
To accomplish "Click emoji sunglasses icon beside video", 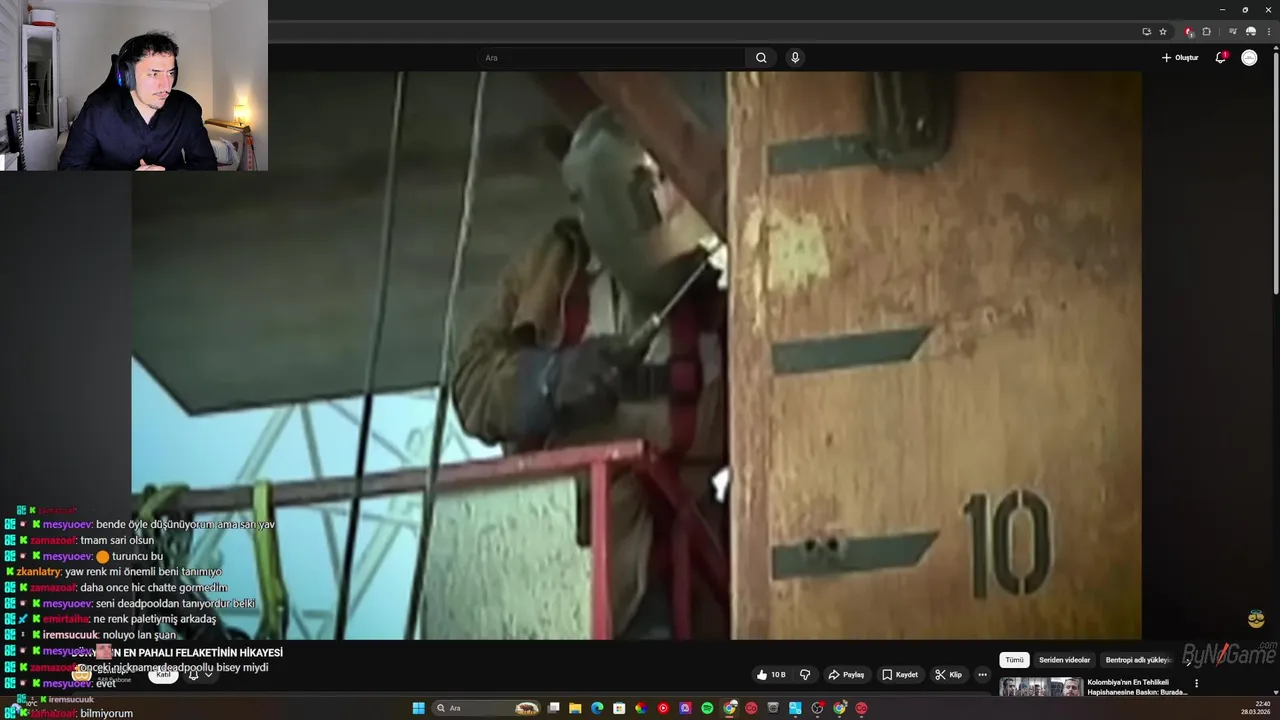I will (x=1256, y=619).
